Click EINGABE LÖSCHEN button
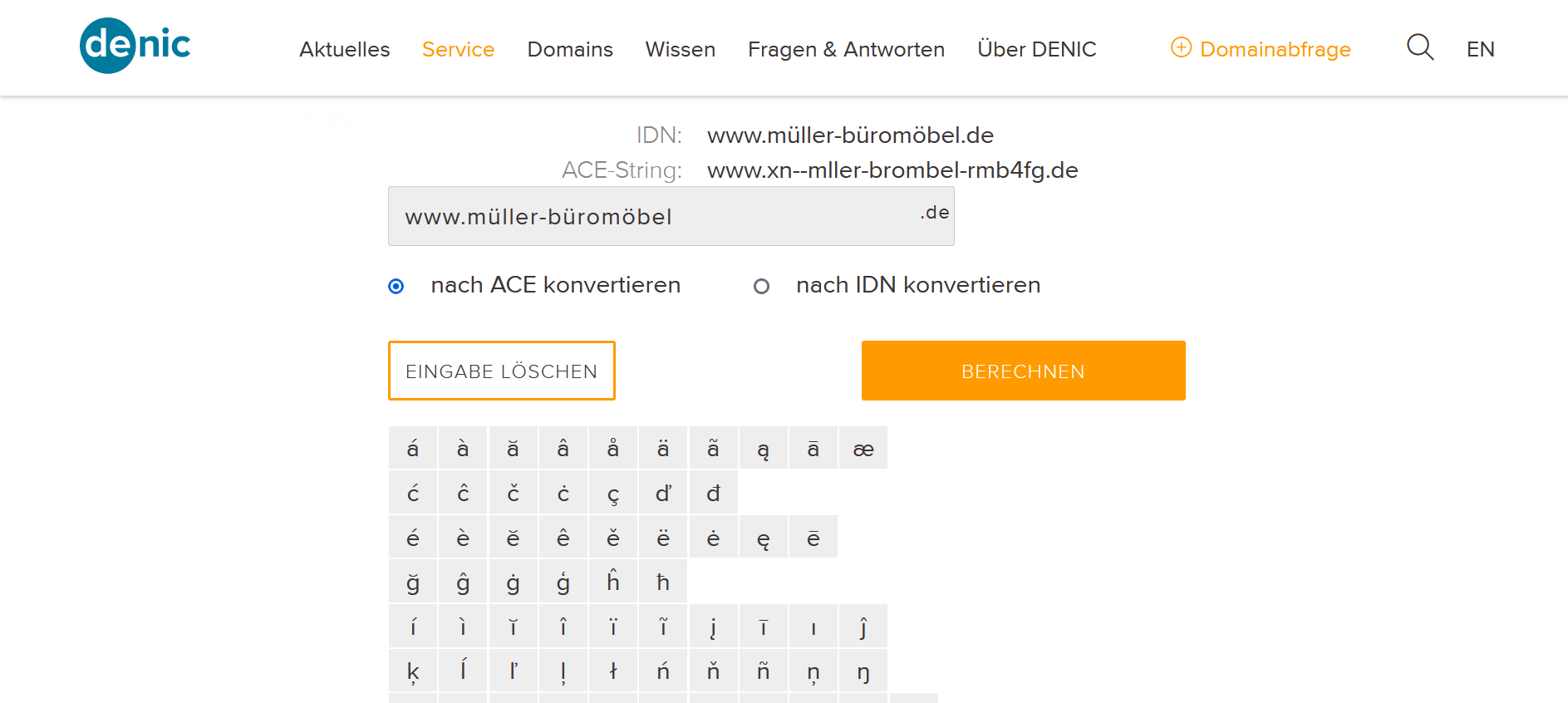Image resolution: width=1568 pixels, height=703 pixels. (x=501, y=371)
